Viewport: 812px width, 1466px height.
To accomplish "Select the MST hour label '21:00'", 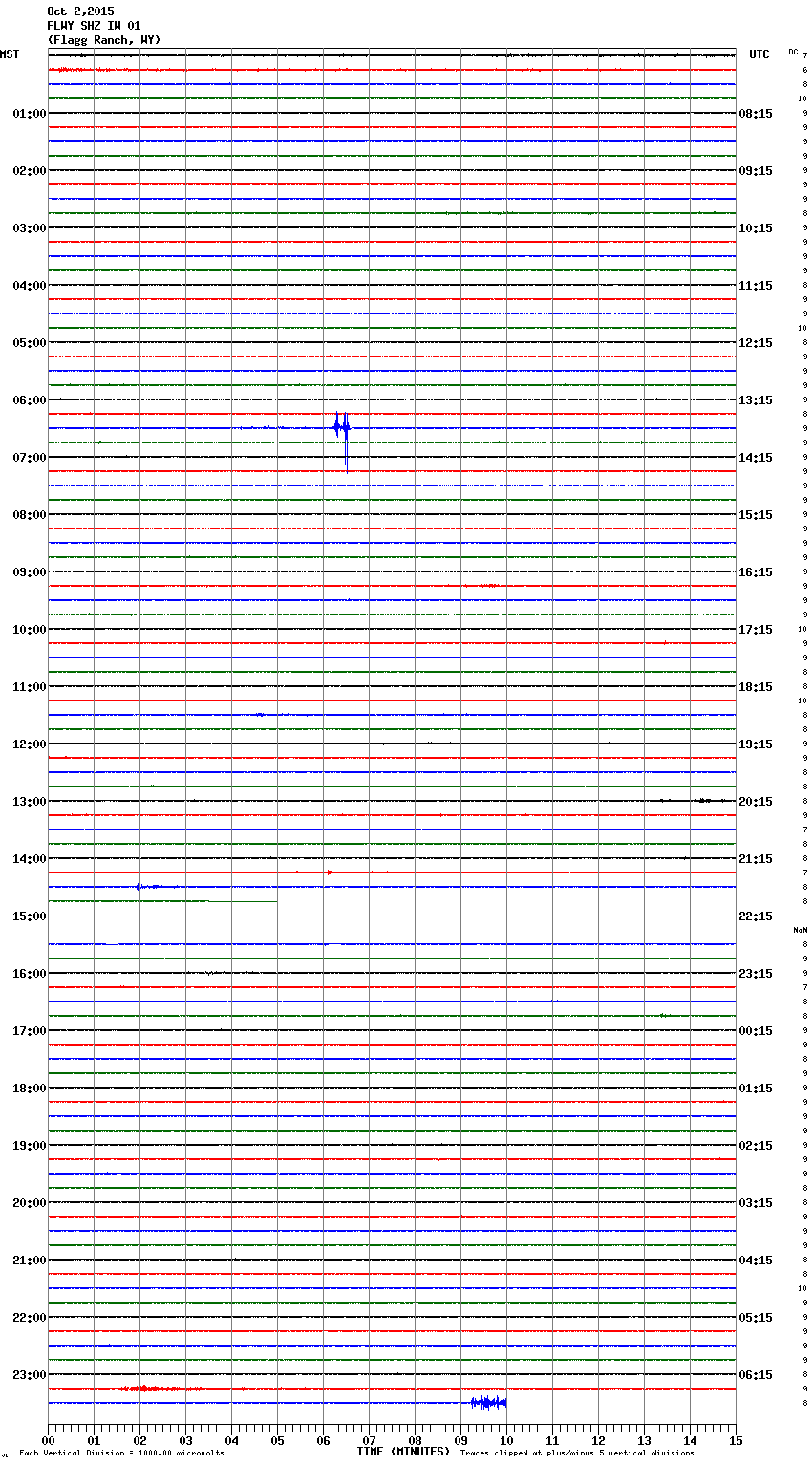I will [30, 1261].
